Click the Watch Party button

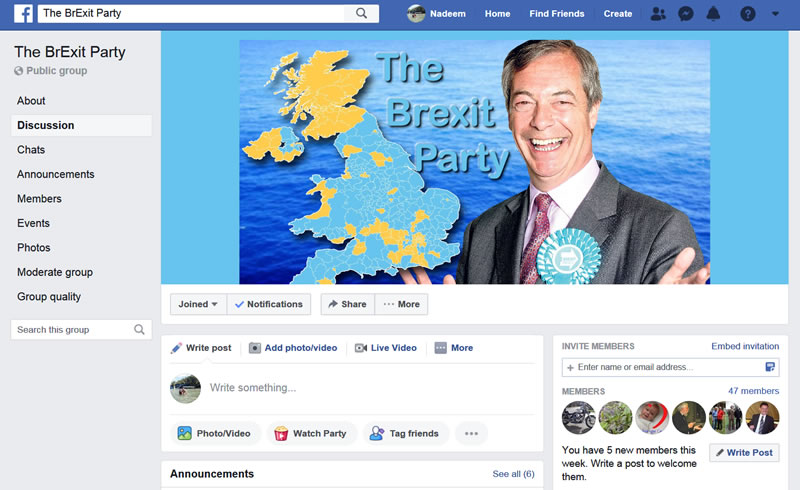point(310,433)
